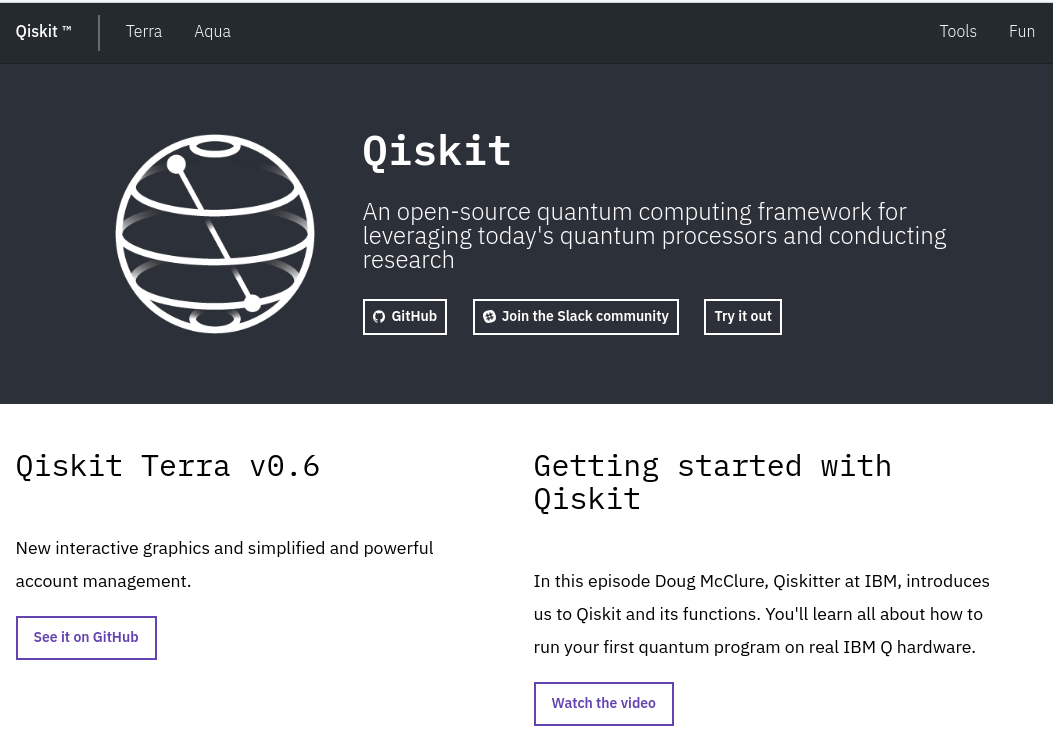This screenshot has height=744, width=1053.
Task: Click 'Watch the video' button
Action: [604, 704]
